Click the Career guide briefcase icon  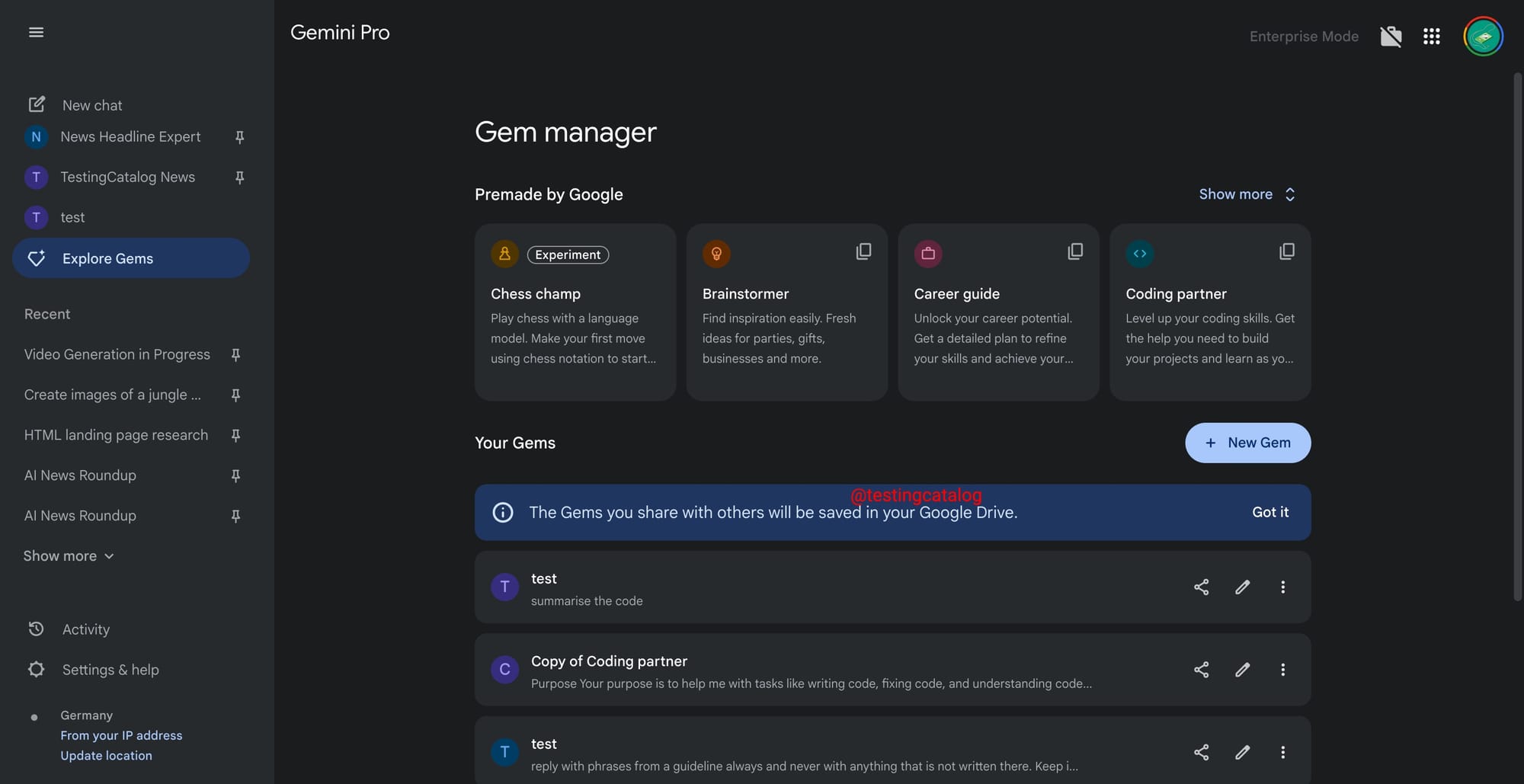click(928, 254)
